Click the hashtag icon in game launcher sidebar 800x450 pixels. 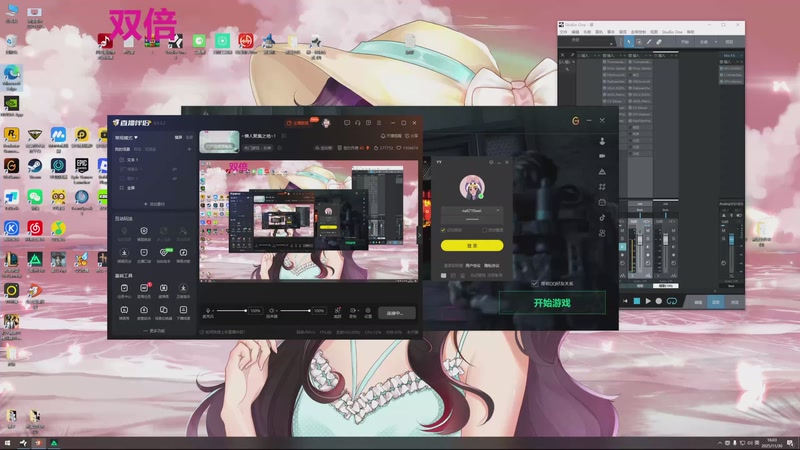tap(602, 187)
